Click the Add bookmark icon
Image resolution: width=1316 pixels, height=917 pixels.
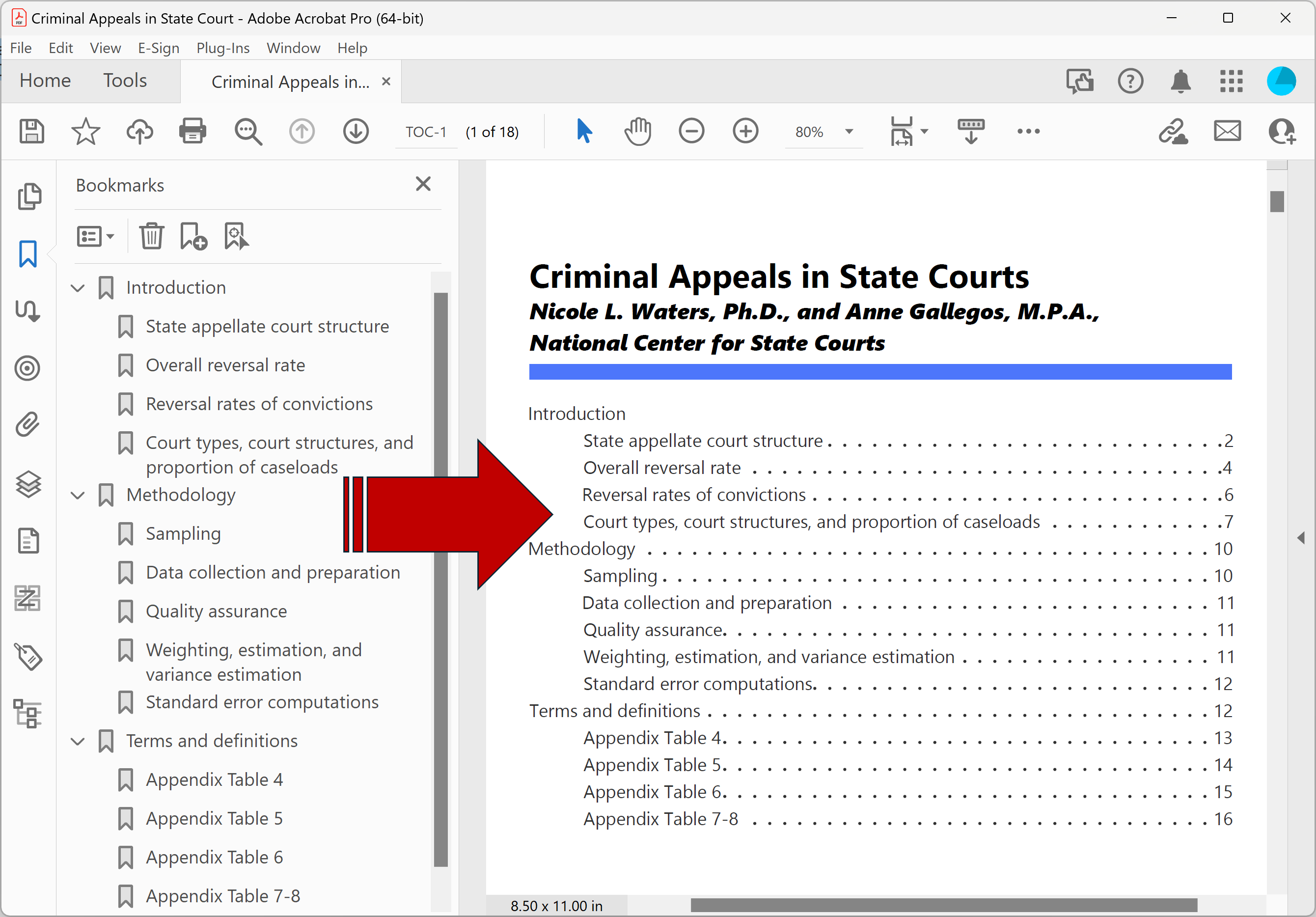point(192,237)
